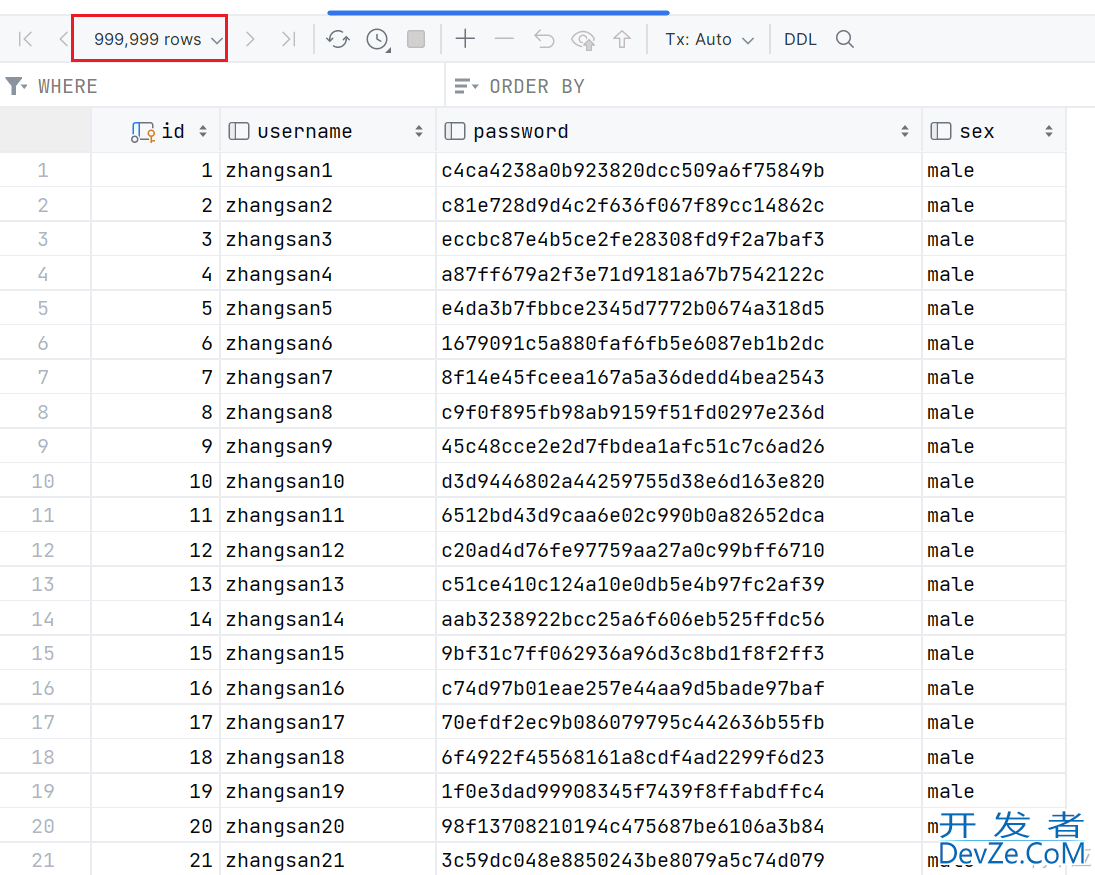Screen dimensions: 1095x875
Task: Jump to the last page of rows
Action: [x=288, y=39]
